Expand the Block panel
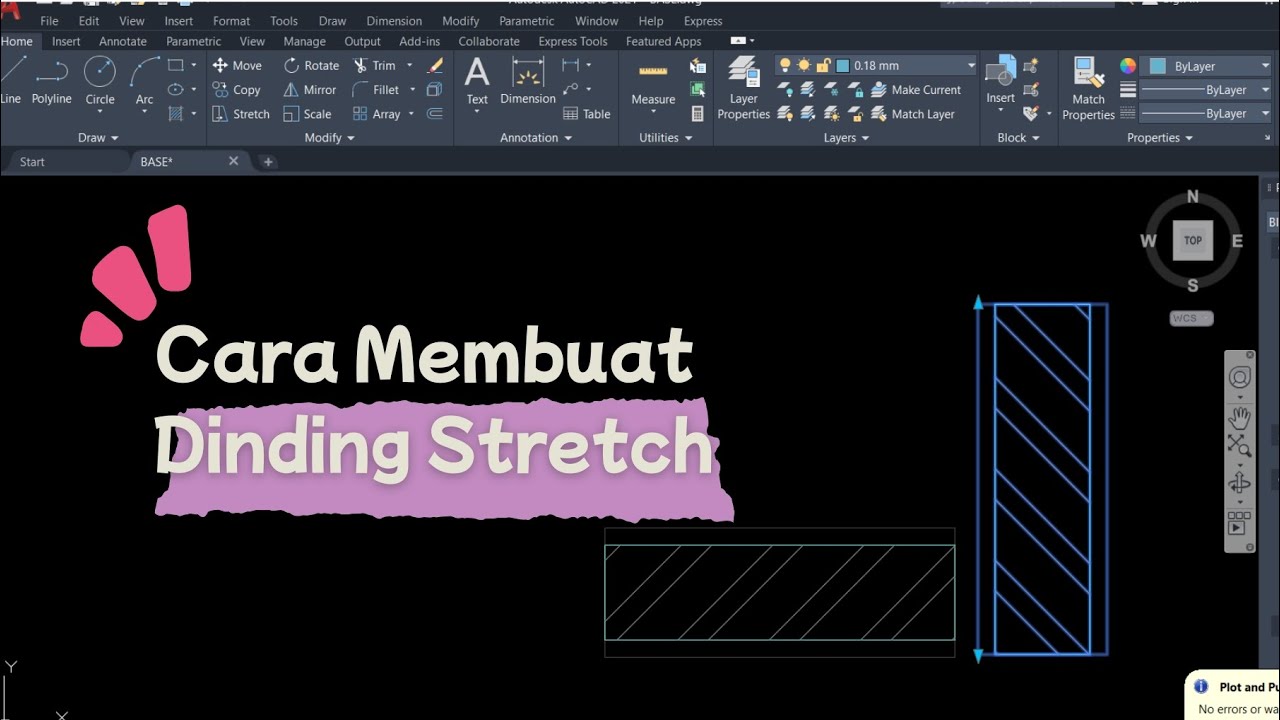This screenshot has height=720, width=1280. [1018, 138]
